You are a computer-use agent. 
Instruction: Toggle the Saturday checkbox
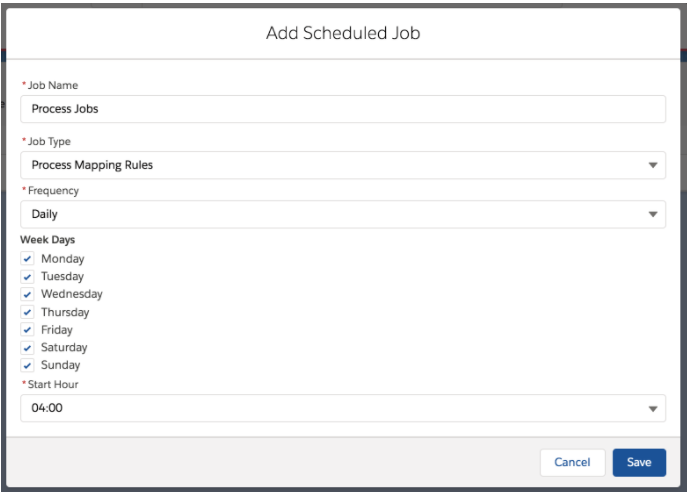27,348
